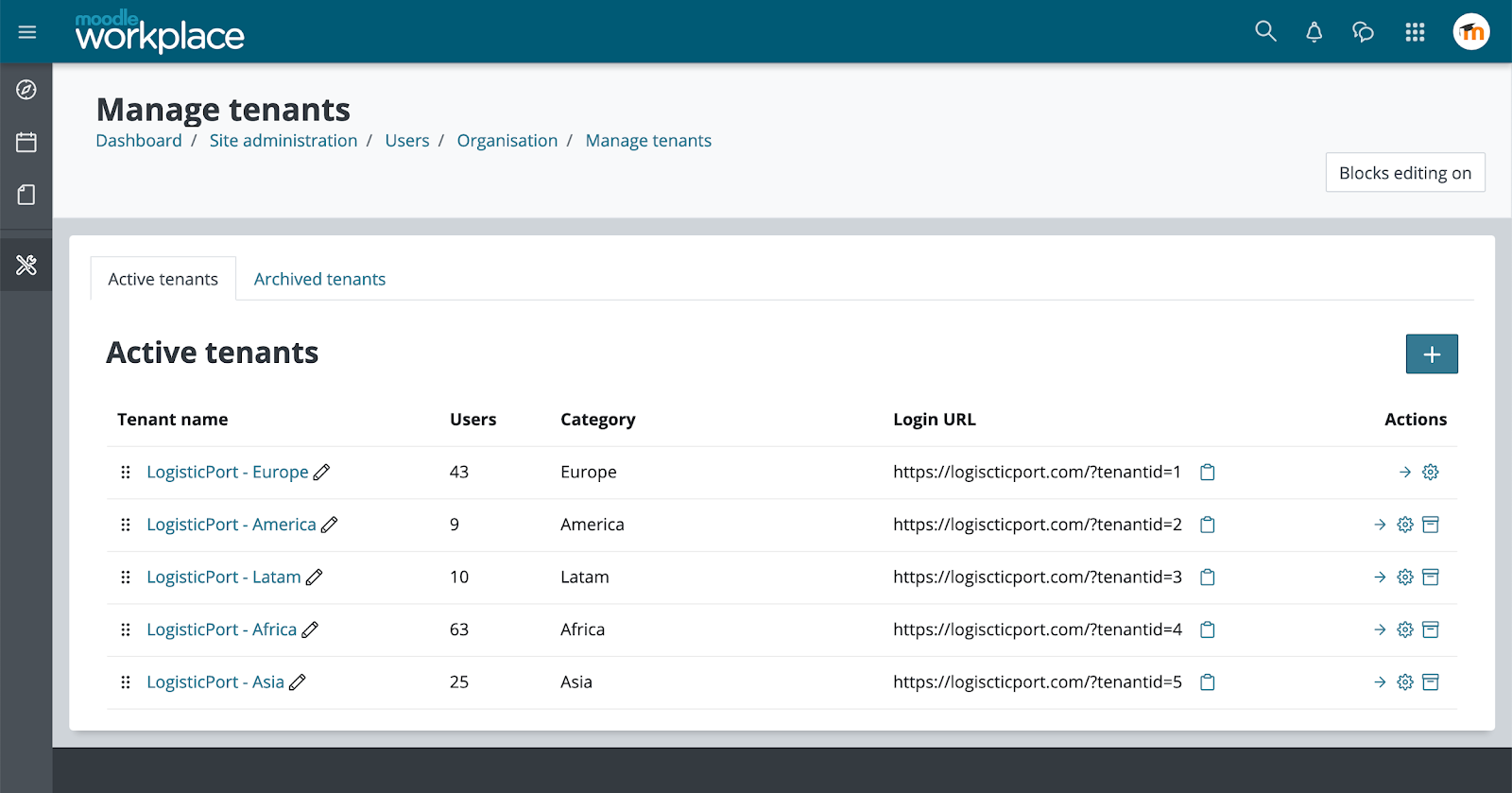Switch to Archived tenants tab
The image size is (1512, 793).
(319, 279)
